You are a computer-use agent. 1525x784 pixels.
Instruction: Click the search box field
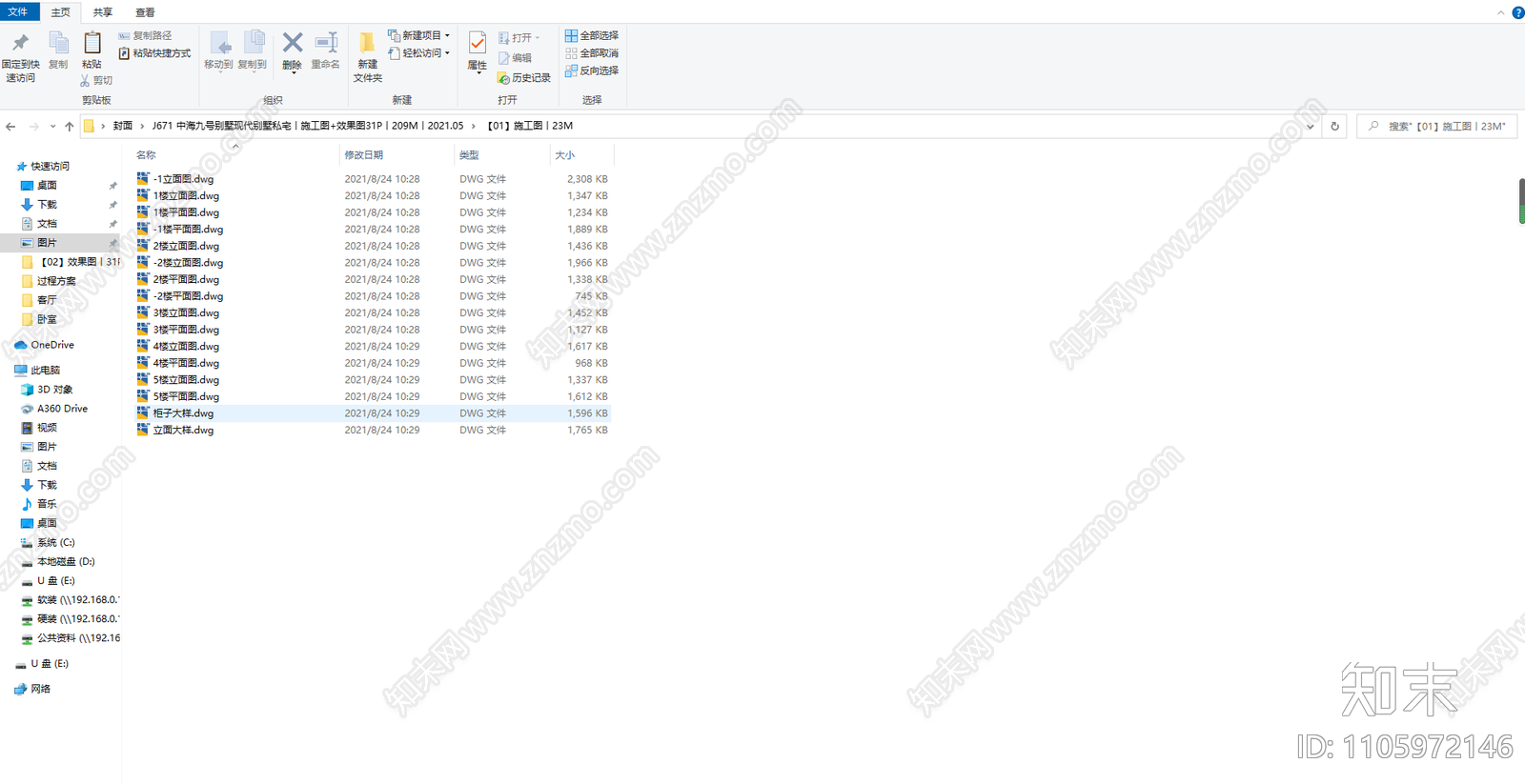tap(1437, 126)
